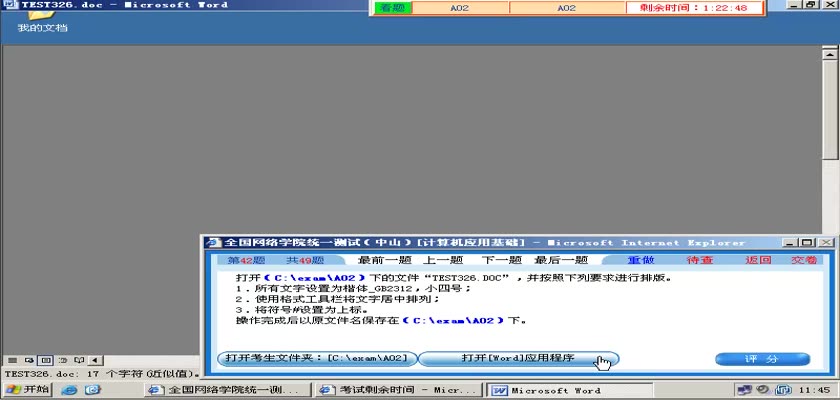Mark question with 待查 link
This screenshot has width=840, height=400.
(x=700, y=260)
